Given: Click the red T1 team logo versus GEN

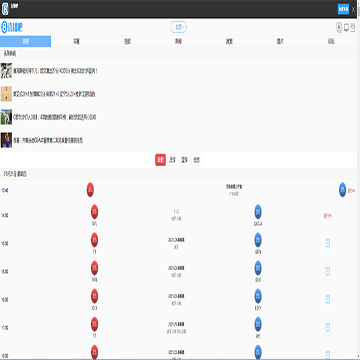Looking at the screenshot, I should 94,240.
